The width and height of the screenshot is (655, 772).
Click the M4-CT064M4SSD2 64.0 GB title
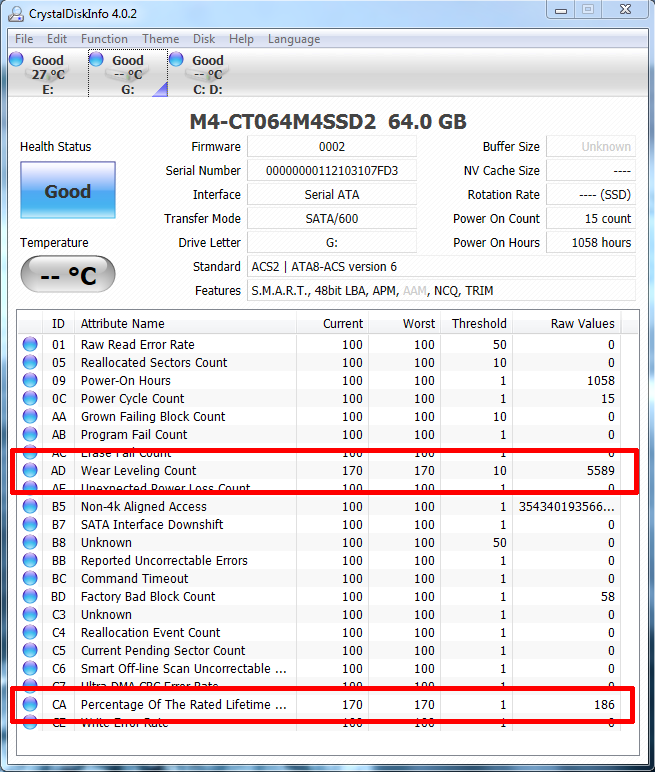tap(328, 122)
